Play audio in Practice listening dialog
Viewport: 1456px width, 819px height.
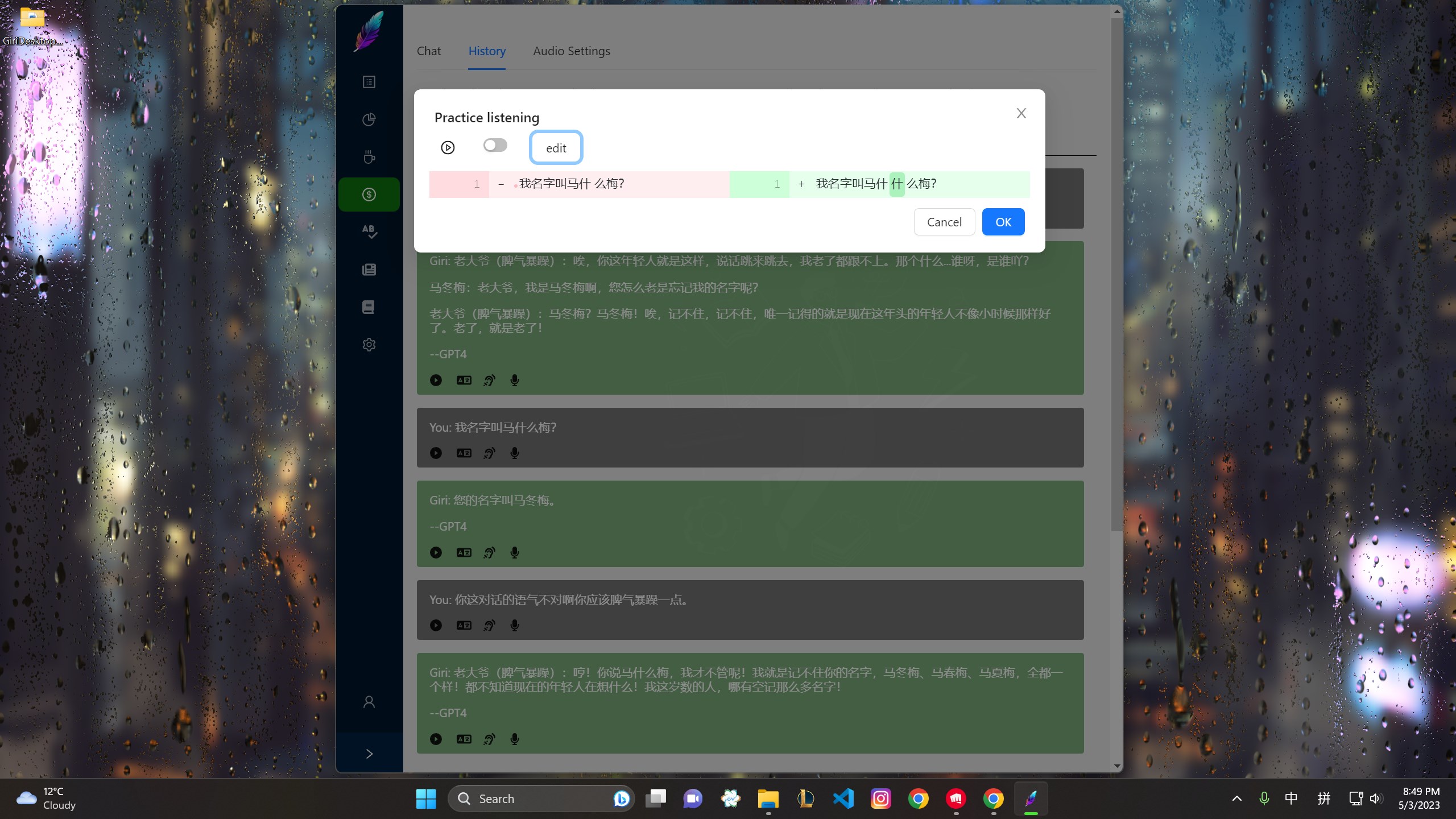pos(448,148)
